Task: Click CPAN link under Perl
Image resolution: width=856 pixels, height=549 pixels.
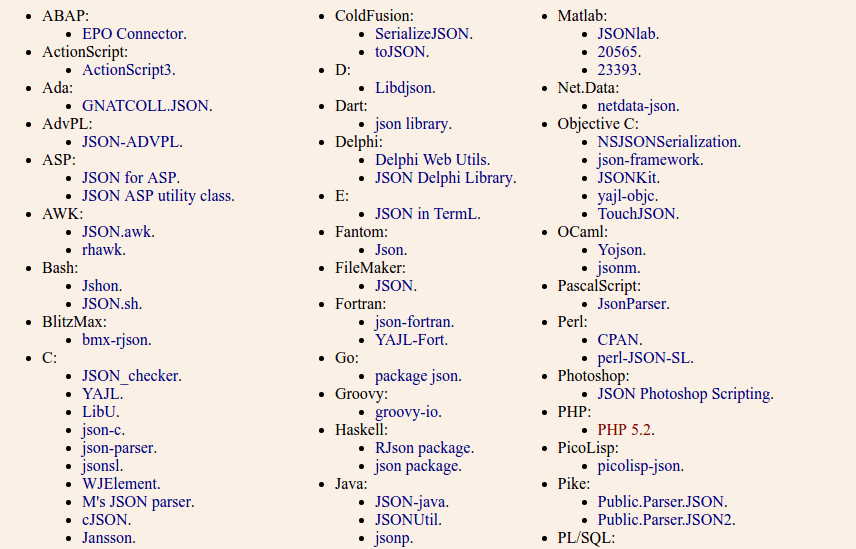Action: (619, 340)
